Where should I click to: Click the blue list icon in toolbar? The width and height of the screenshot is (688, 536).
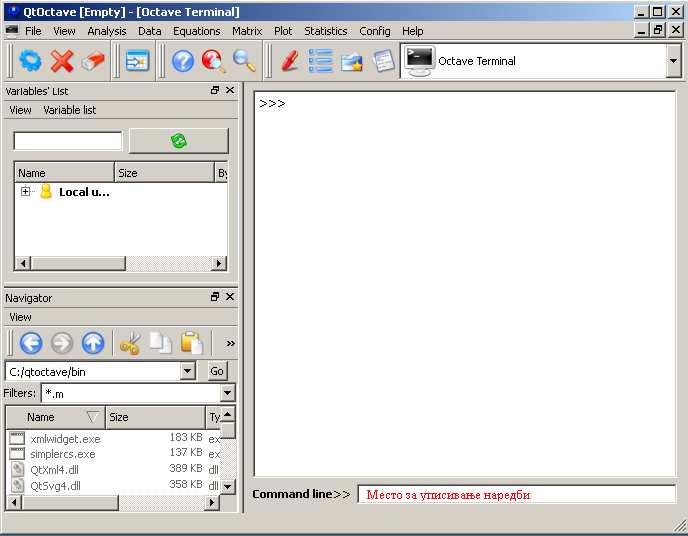click(320, 61)
